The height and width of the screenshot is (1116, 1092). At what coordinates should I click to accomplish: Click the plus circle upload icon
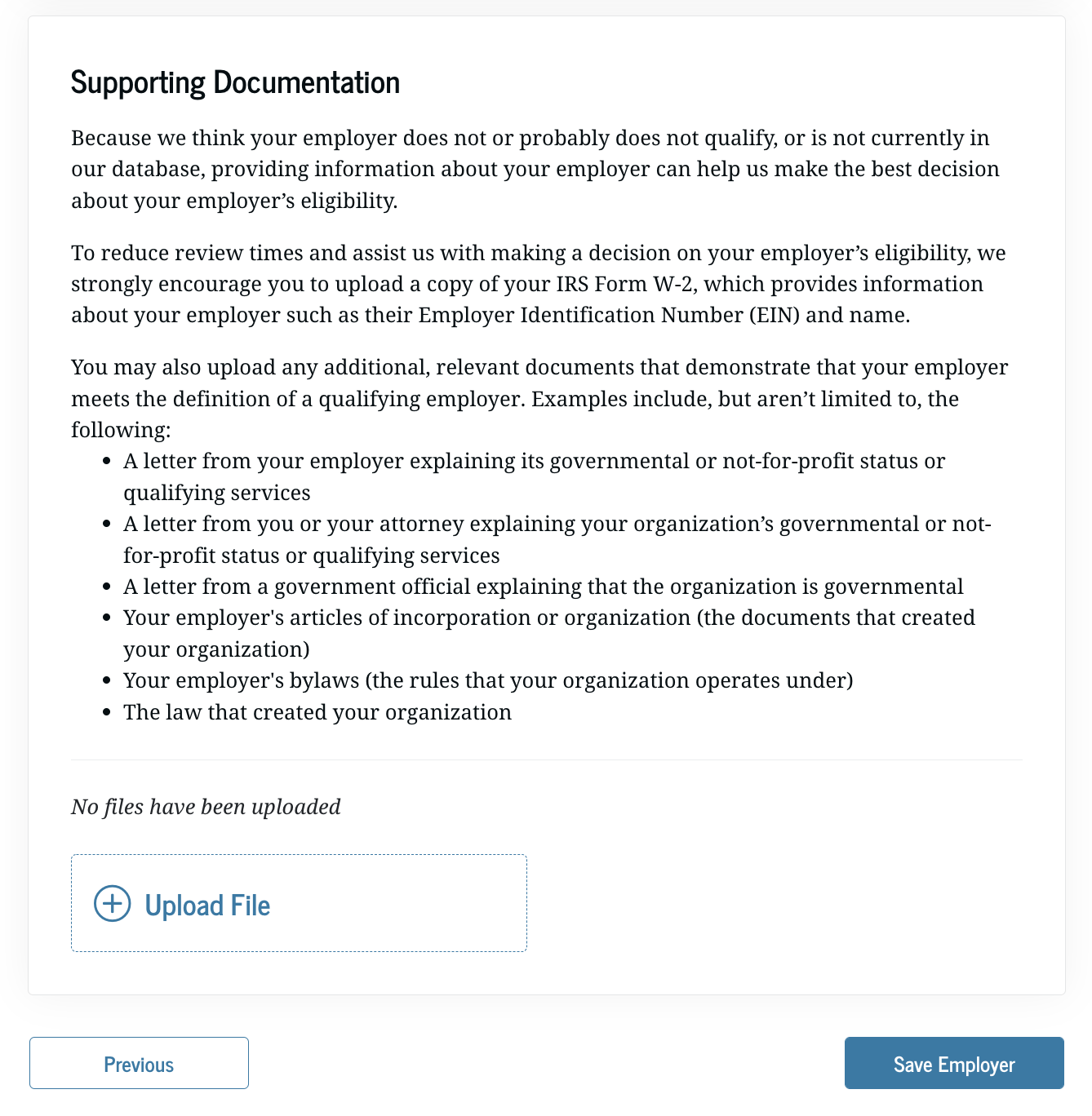[113, 904]
